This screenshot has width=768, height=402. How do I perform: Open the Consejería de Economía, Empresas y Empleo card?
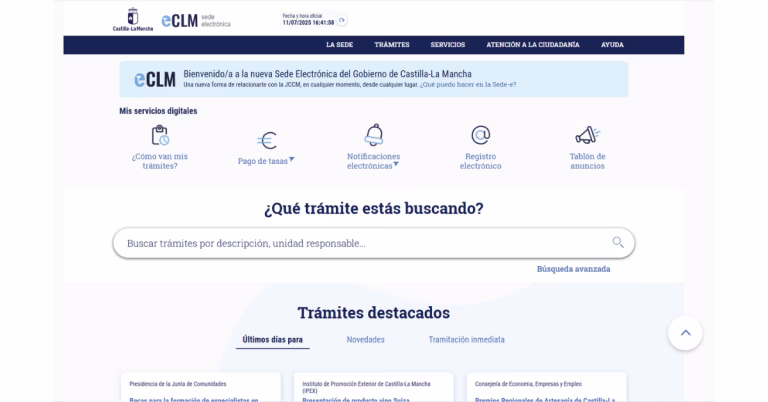point(547,387)
